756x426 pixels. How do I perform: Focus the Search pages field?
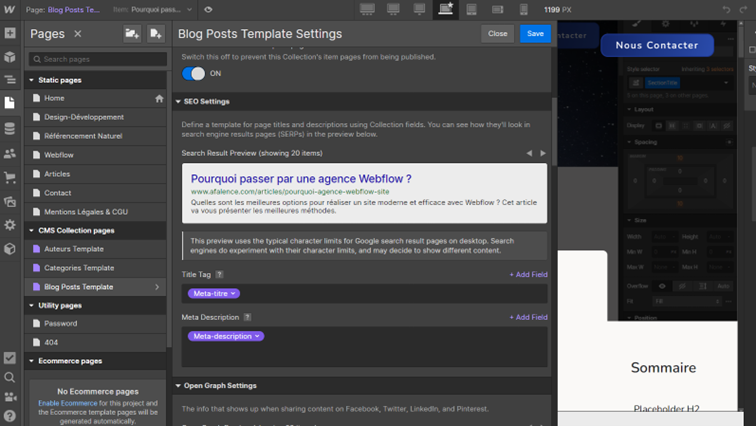point(98,59)
